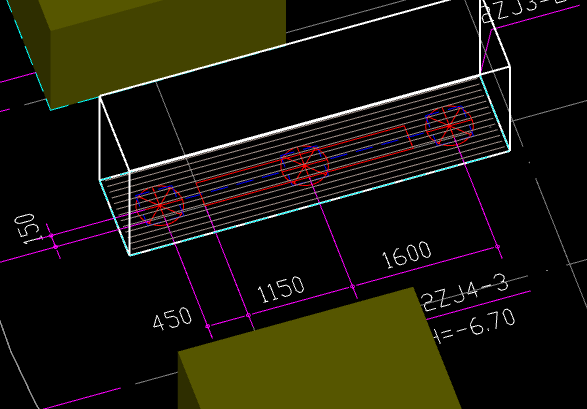587x409 pixels.
Task: Select the 1600 dimension text
Action: pyautogui.click(x=407, y=255)
